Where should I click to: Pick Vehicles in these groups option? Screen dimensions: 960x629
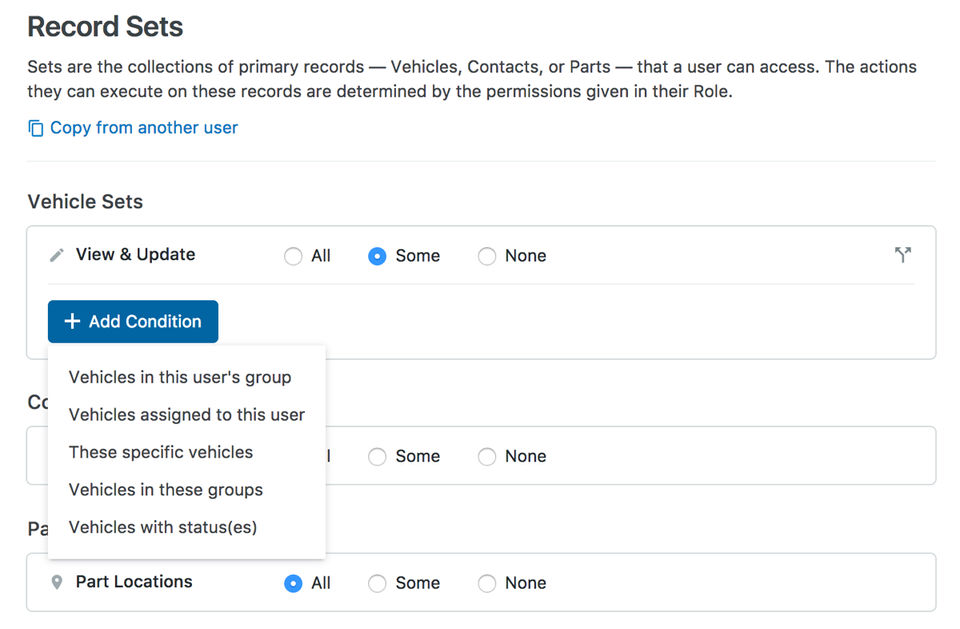(166, 490)
